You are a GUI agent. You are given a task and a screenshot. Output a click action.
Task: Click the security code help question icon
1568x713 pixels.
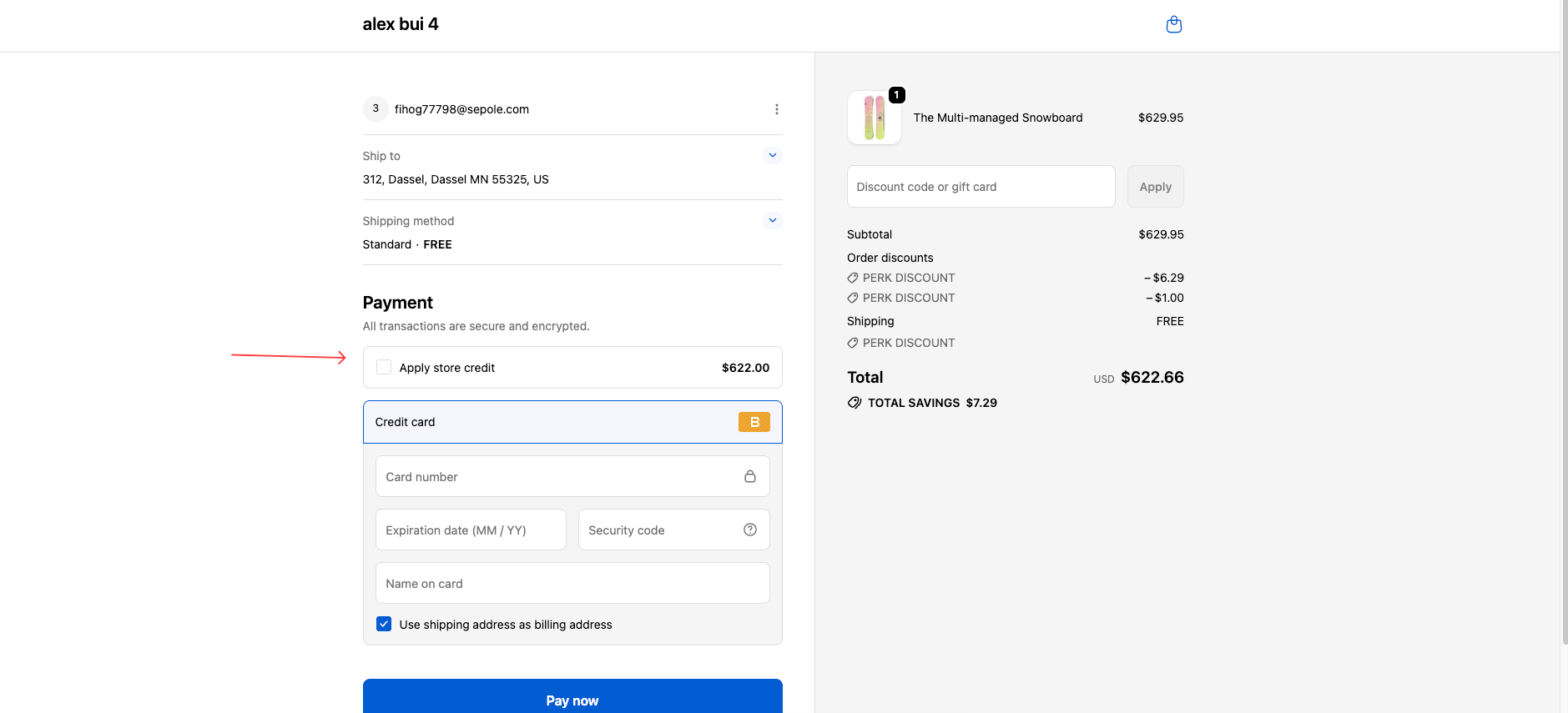749,530
